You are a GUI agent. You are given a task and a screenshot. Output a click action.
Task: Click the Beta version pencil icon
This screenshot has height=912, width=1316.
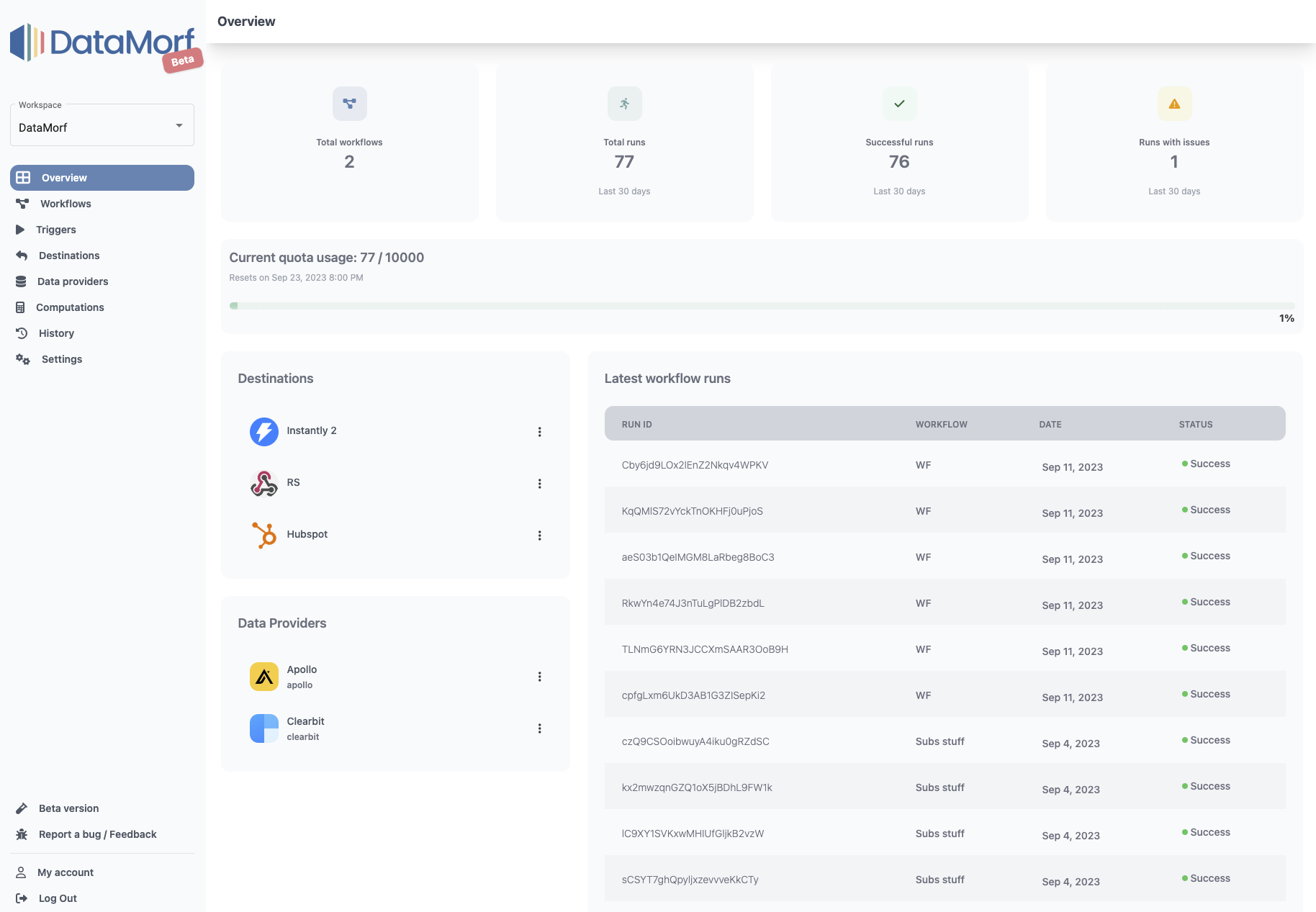pyautogui.click(x=22, y=808)
